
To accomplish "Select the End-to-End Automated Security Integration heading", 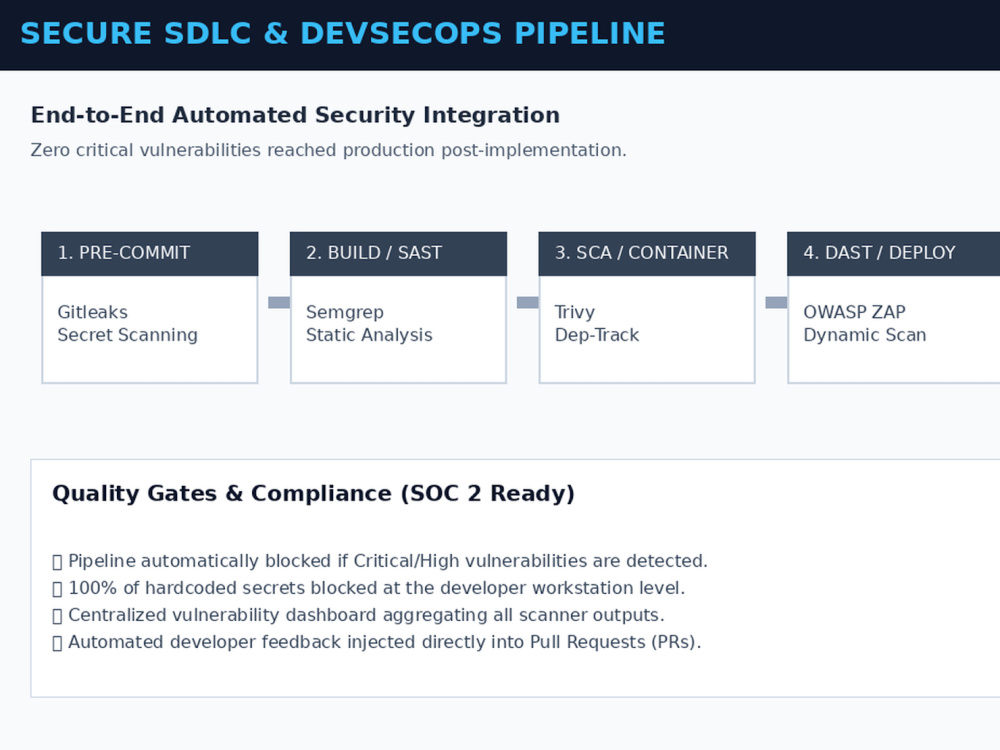I will (x=295, y=115).
